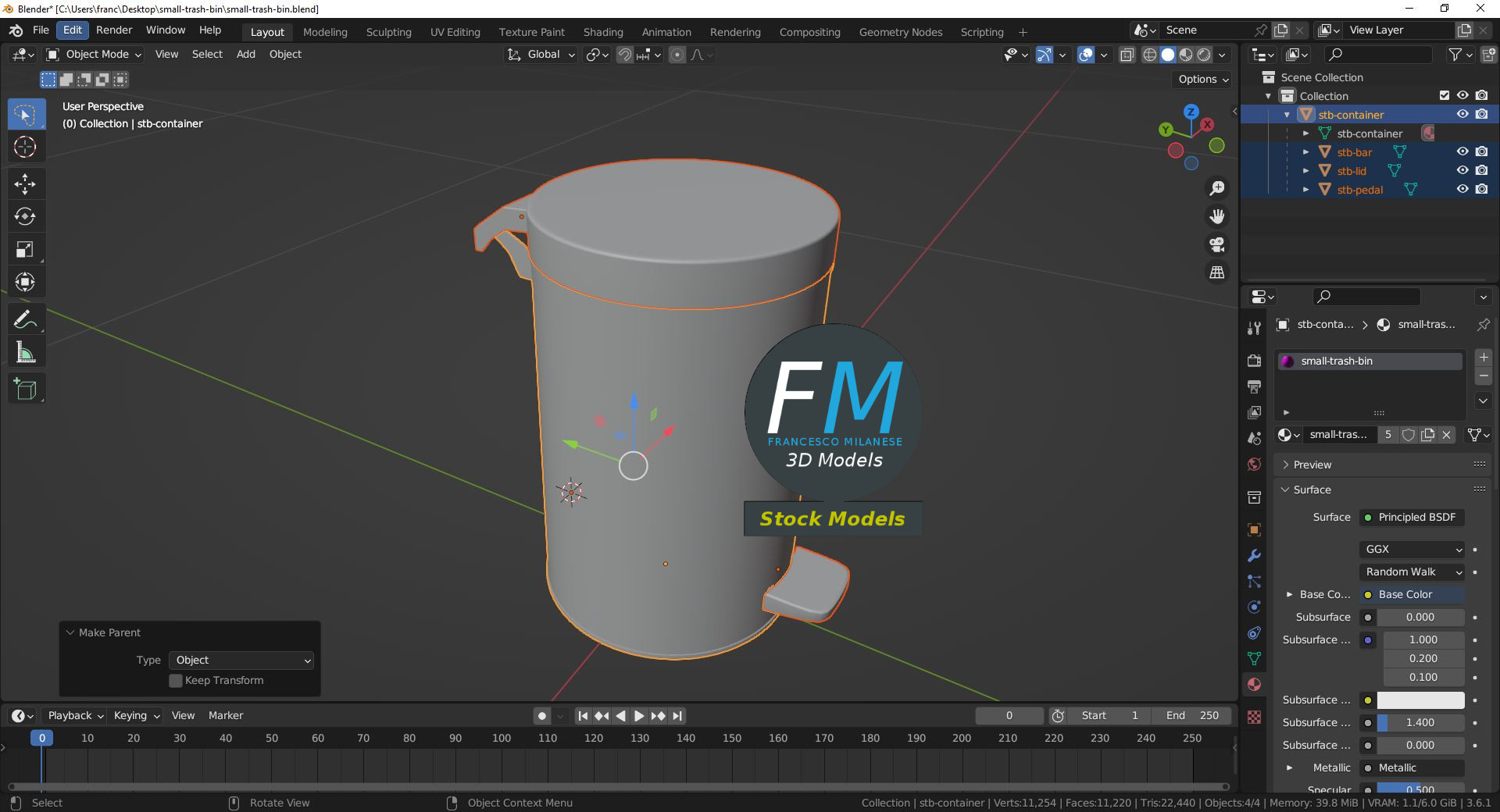Select the Scale tool
Screen dimensions: 1500x812
point(25,249)
